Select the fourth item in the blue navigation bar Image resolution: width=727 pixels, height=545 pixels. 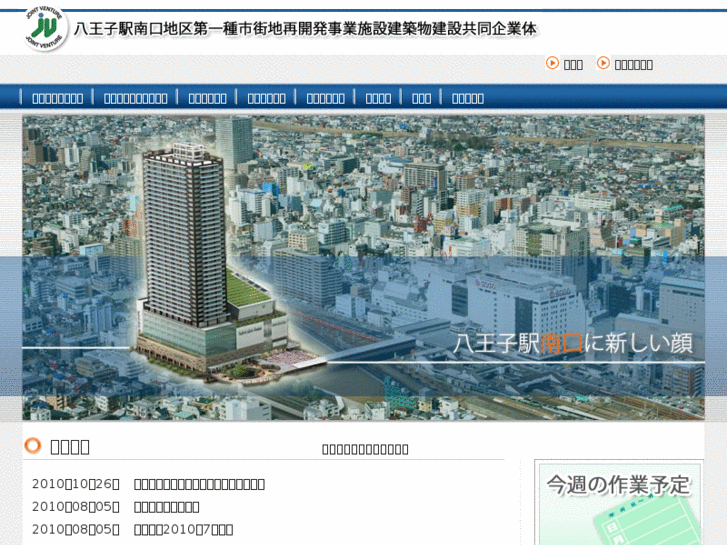266,98
